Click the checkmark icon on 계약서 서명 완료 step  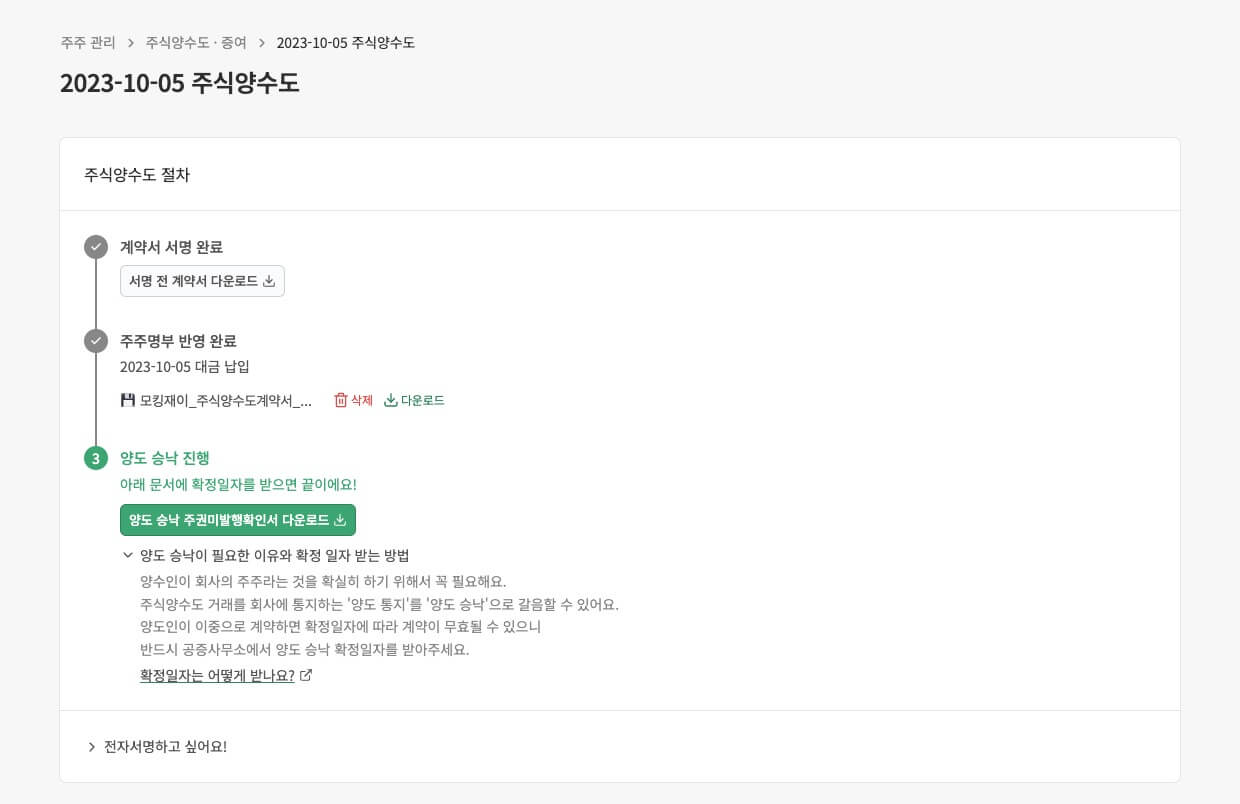click(96, 246)
